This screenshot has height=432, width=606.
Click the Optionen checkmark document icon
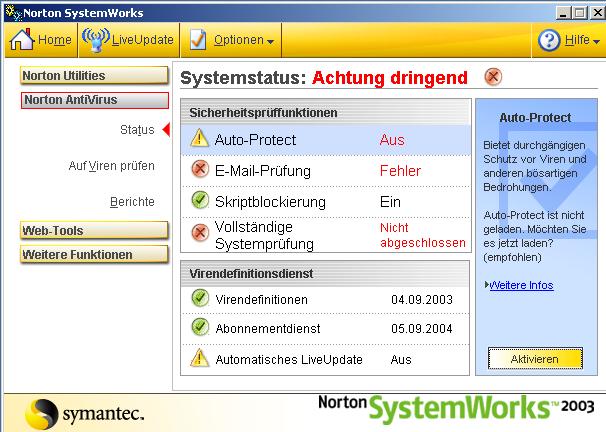(x=198, y=39)
